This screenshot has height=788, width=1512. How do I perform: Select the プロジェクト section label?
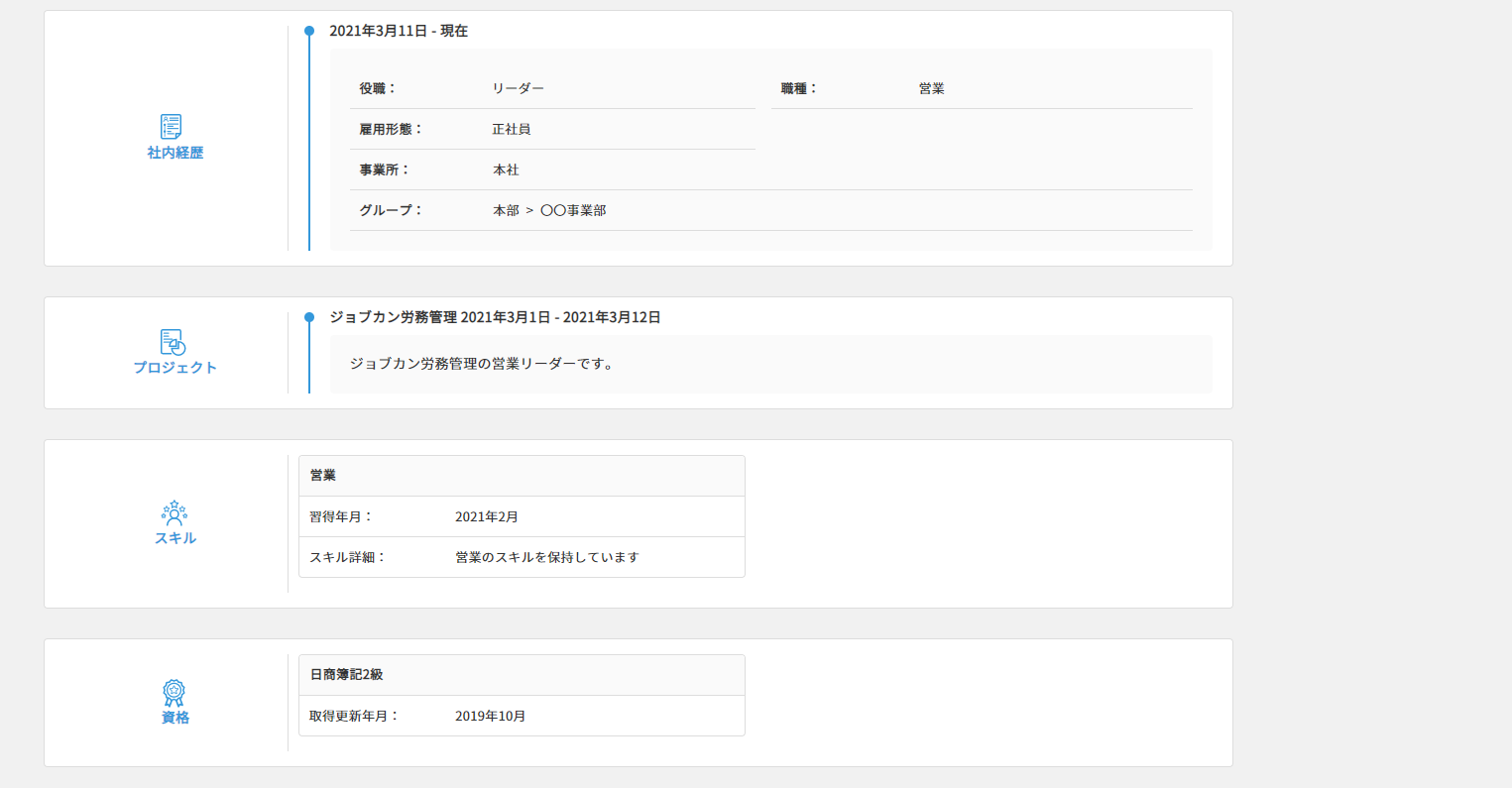pyautogui.click(x=175, y=368)
